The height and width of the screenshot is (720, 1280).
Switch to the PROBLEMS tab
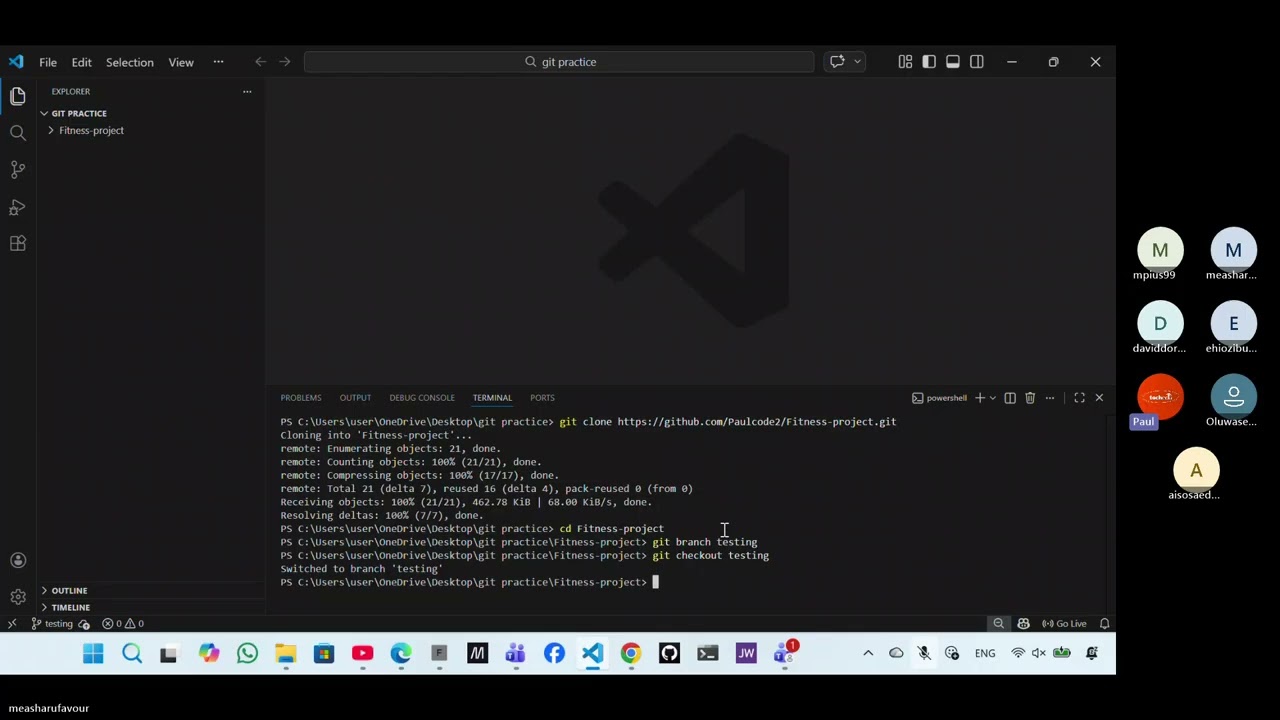(x=301, y=398)
